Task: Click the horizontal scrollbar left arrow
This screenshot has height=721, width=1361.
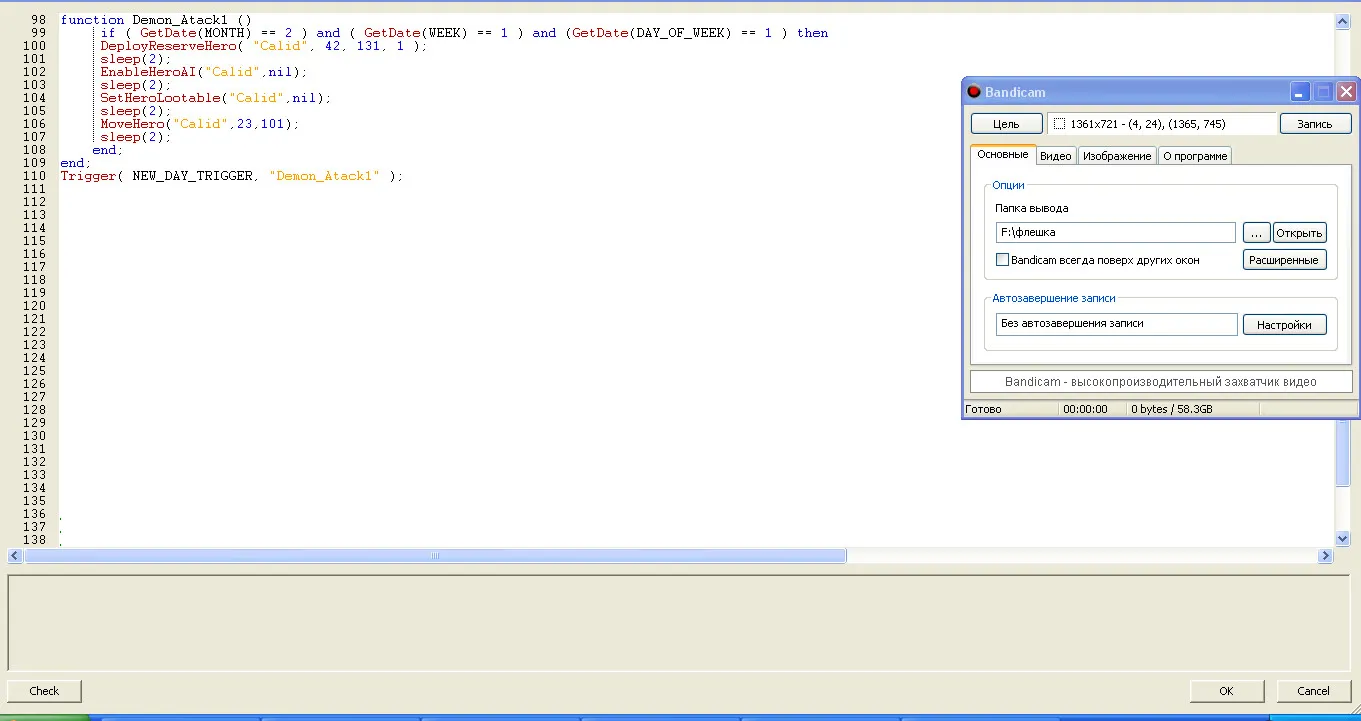Action: coord(15,556)
